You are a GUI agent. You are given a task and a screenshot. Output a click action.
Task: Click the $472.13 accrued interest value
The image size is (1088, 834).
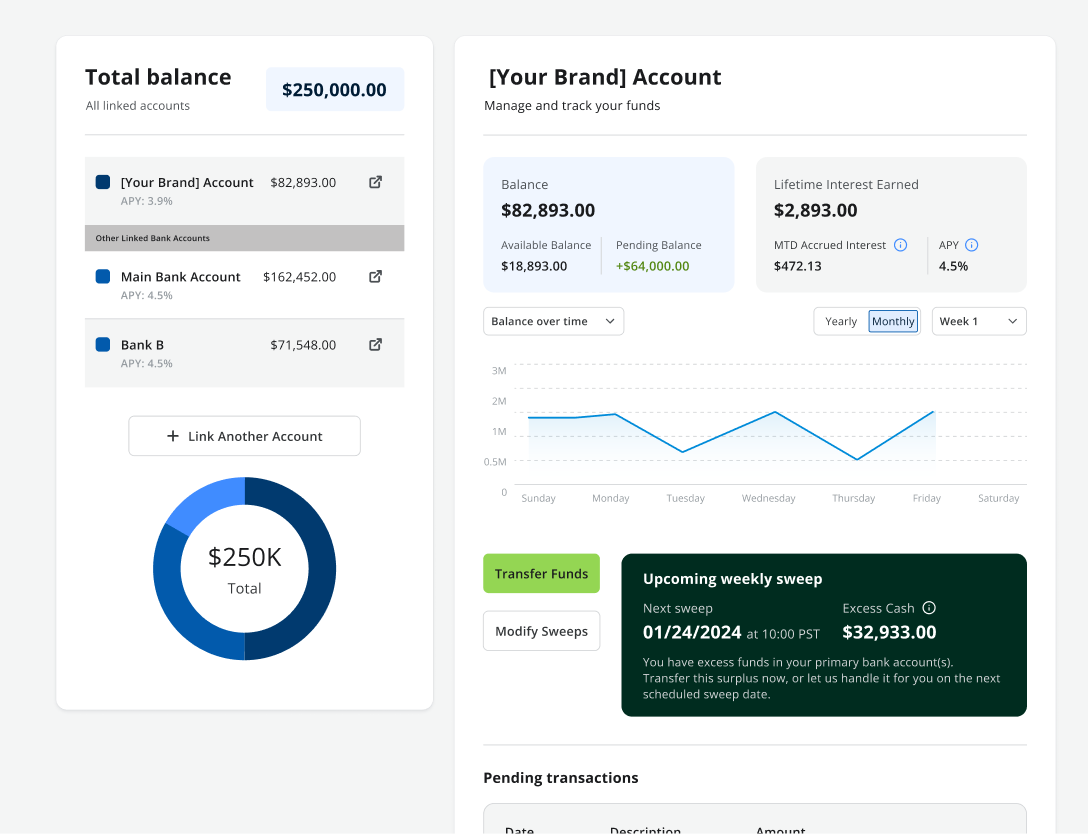797,266
